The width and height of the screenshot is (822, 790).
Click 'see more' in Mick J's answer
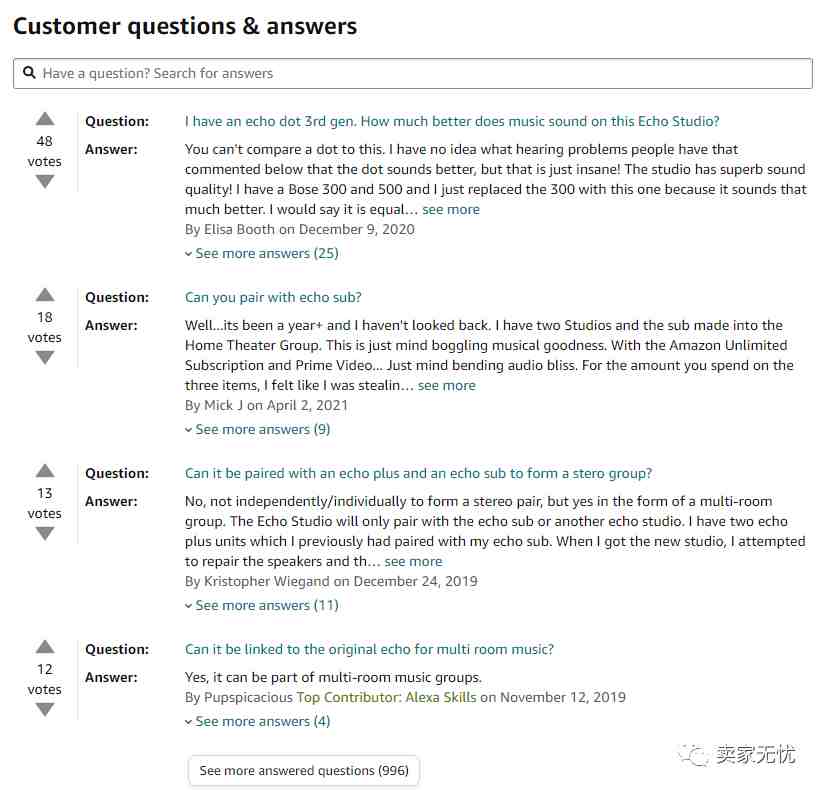tap(447, 386)
